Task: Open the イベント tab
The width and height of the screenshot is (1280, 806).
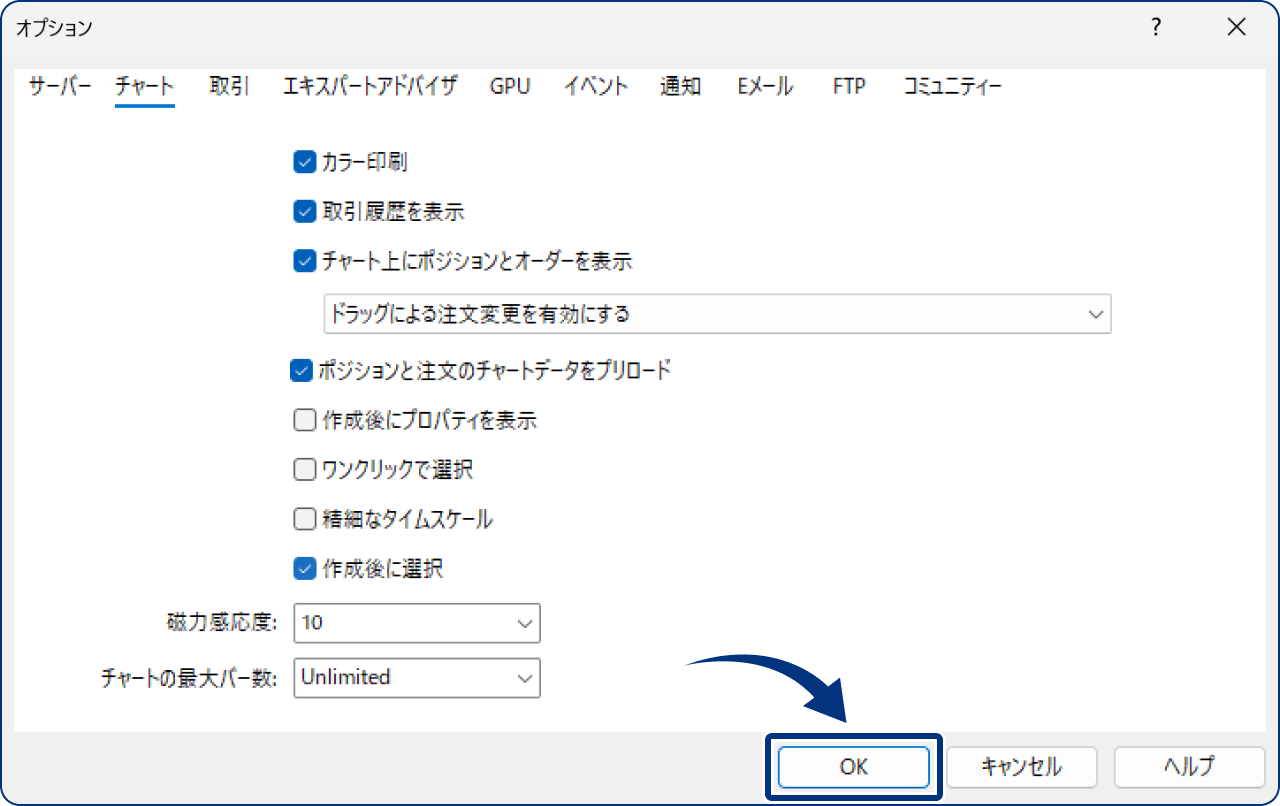Action: pos(595,86)
